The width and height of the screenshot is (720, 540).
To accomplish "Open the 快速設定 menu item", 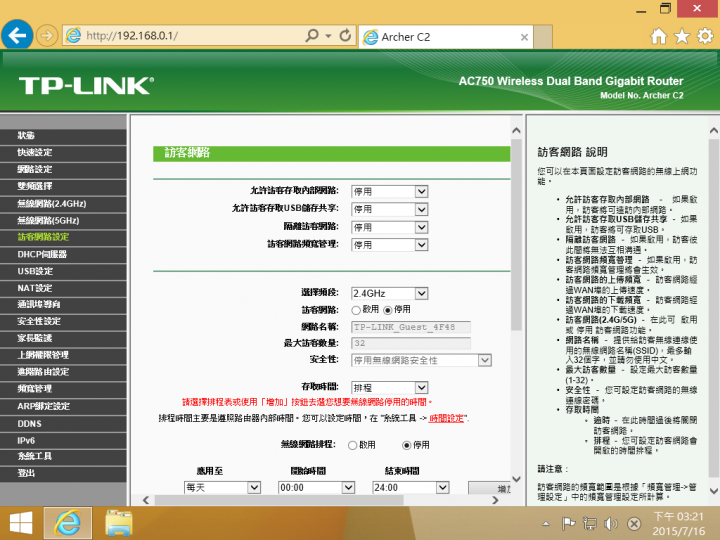I will point(63,152).
